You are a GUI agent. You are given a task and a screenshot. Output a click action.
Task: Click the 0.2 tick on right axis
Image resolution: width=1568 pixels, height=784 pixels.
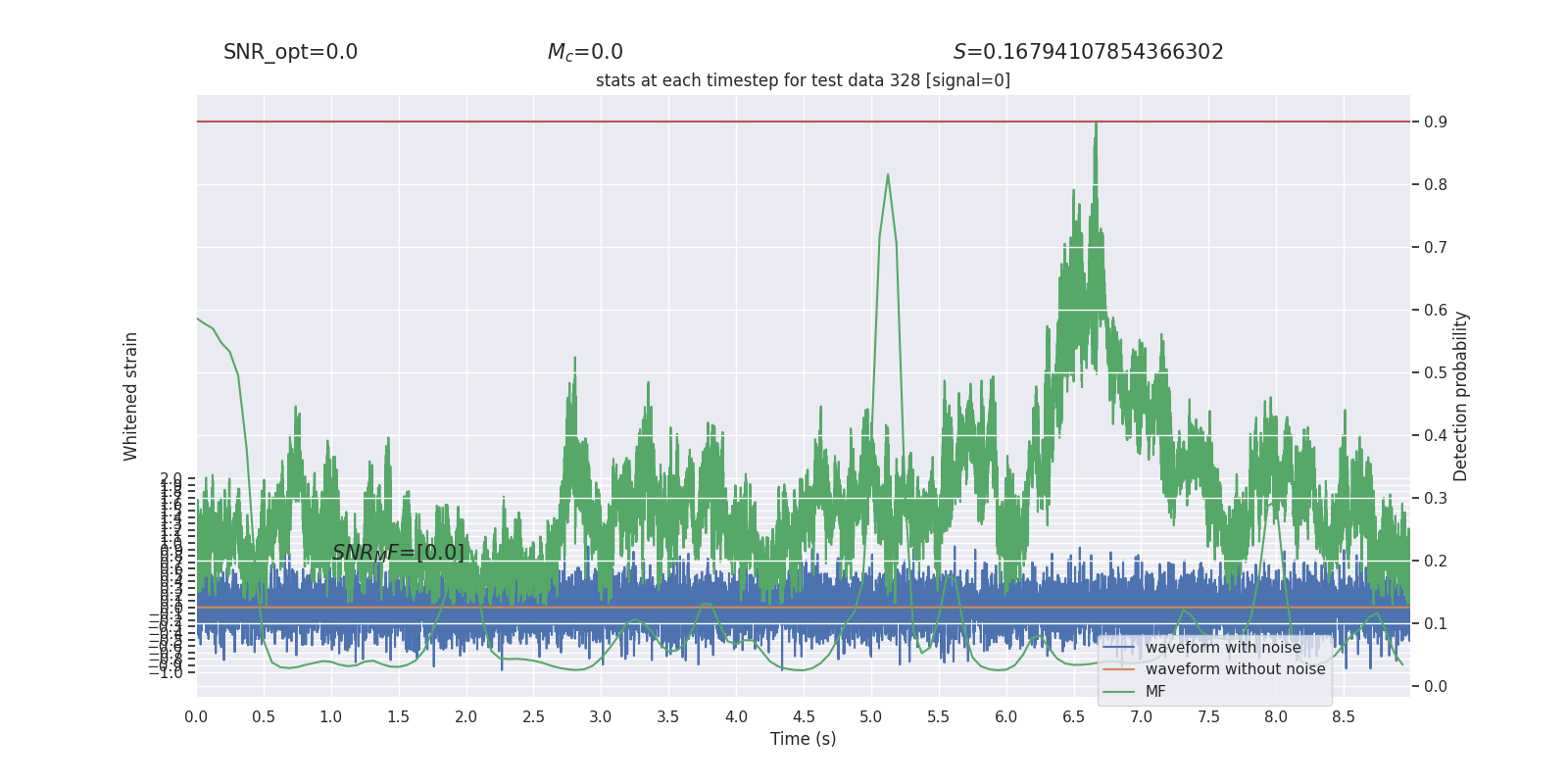point(1436,561)
